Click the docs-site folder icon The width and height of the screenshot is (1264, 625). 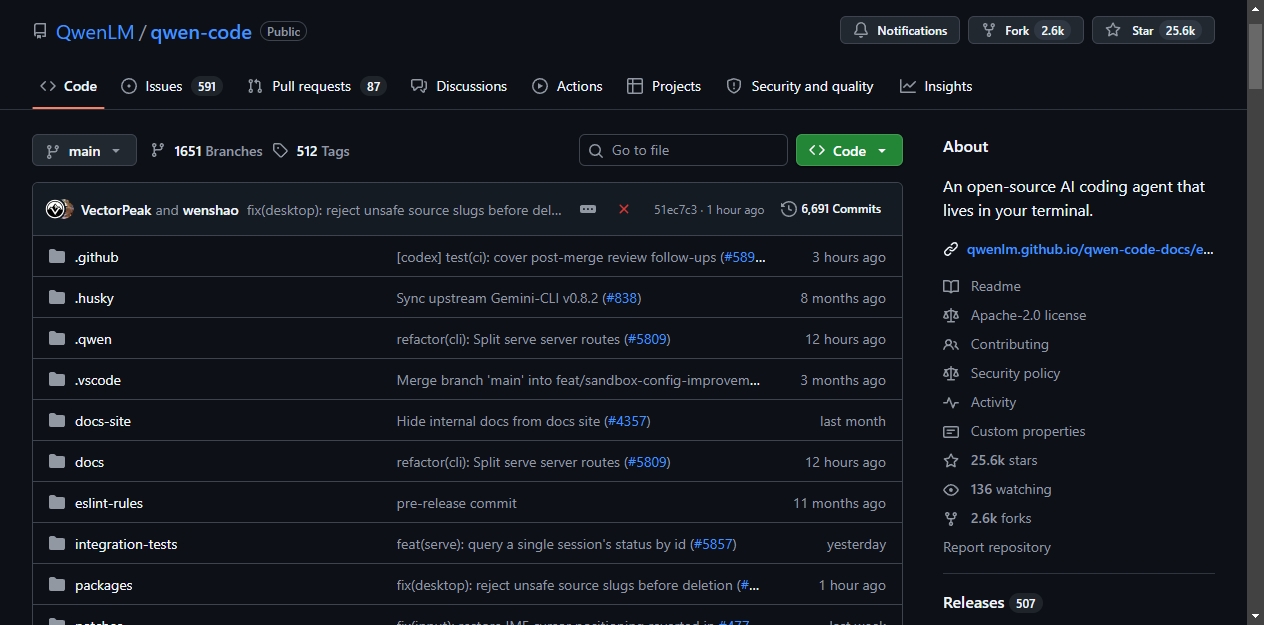pos(57,421)
